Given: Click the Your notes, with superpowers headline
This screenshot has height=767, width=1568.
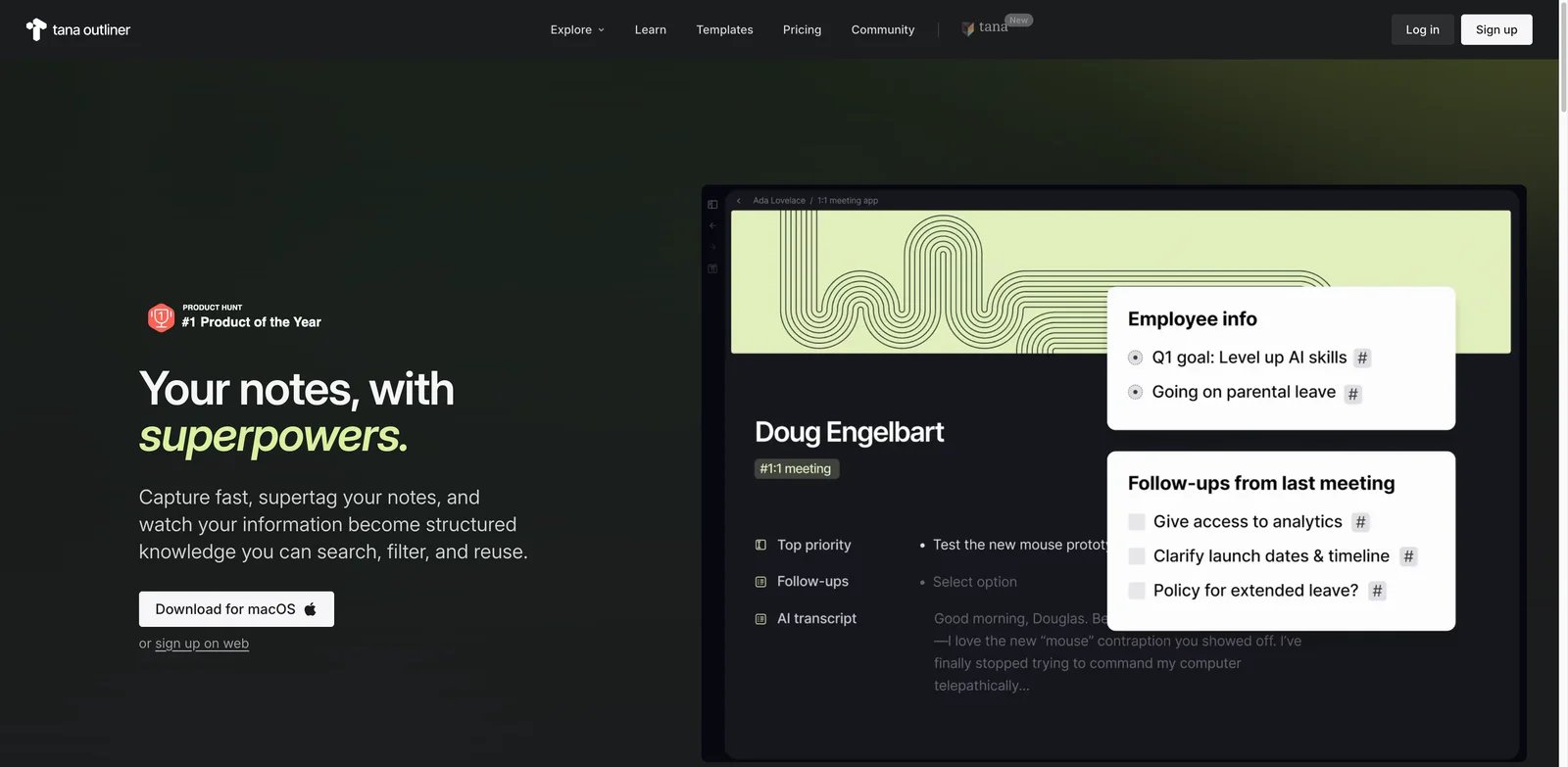Looking at the screenshot, I should point(297,411).
